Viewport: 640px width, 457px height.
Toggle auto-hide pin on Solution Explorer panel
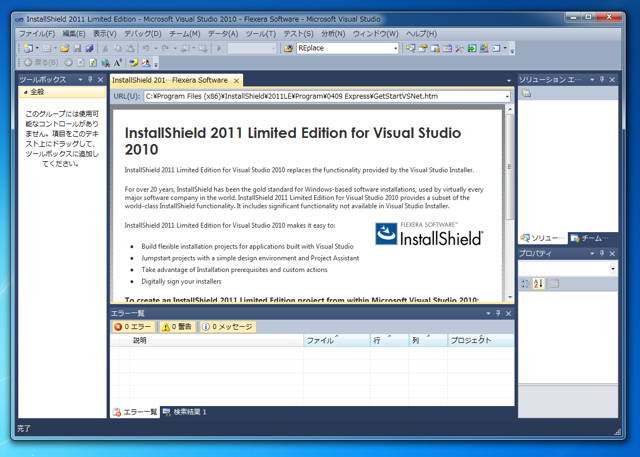point(602,80)
